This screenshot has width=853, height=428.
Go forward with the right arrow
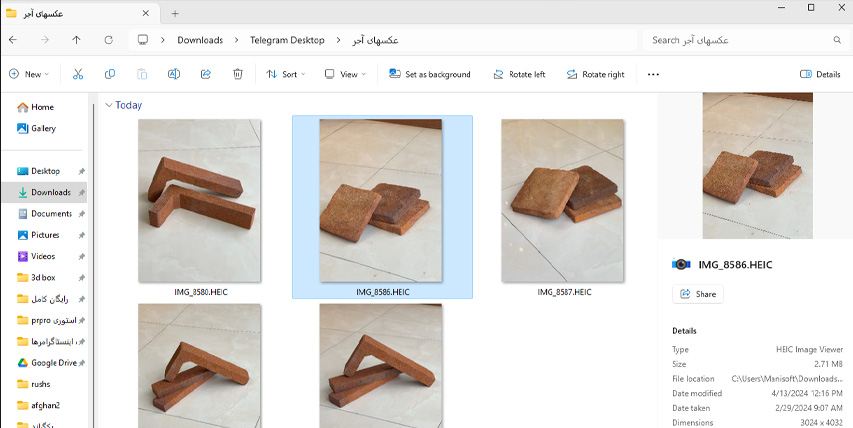click(45, 40)
